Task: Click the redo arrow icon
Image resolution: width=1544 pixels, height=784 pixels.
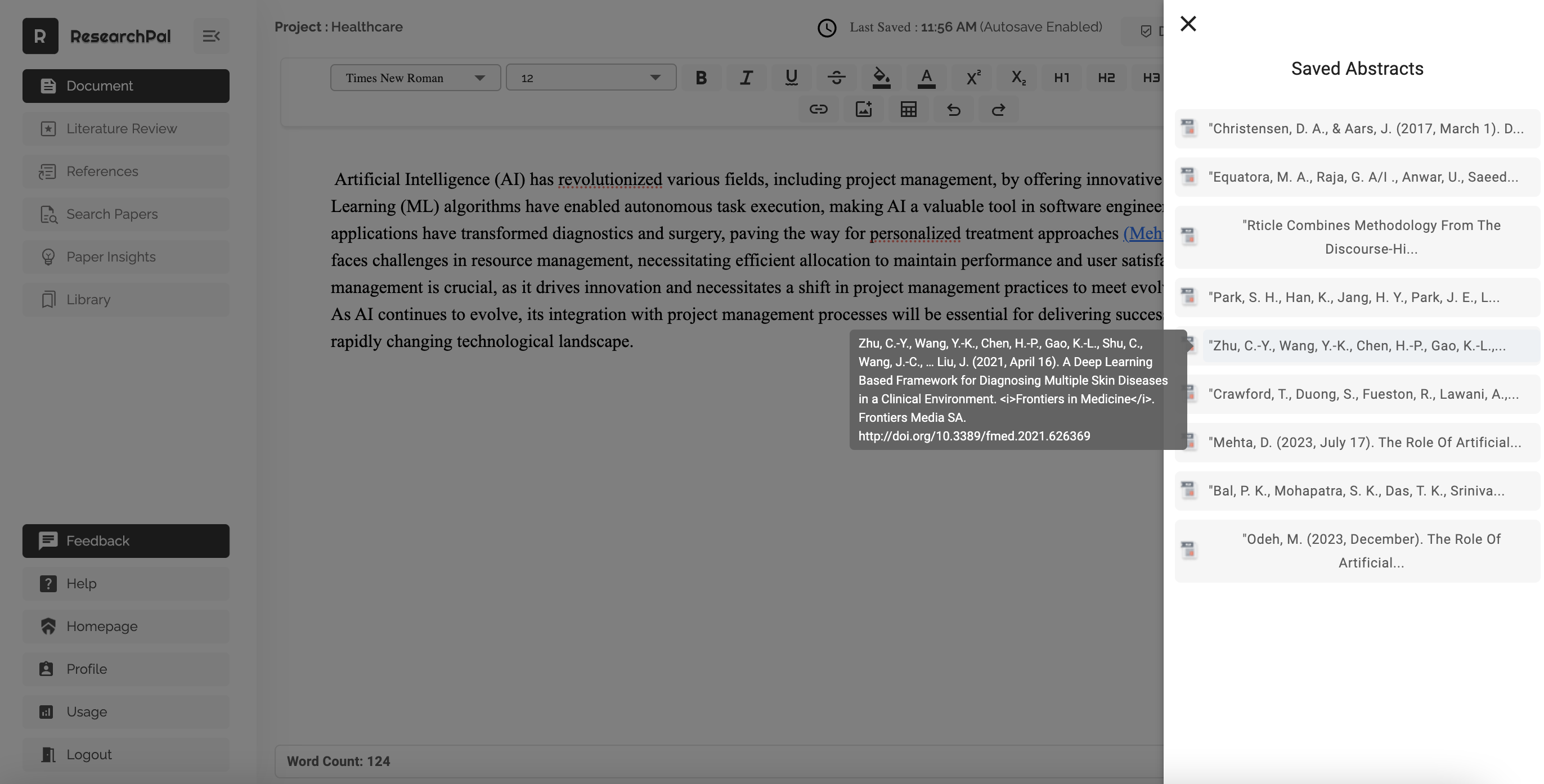Action: click(999, 110)
